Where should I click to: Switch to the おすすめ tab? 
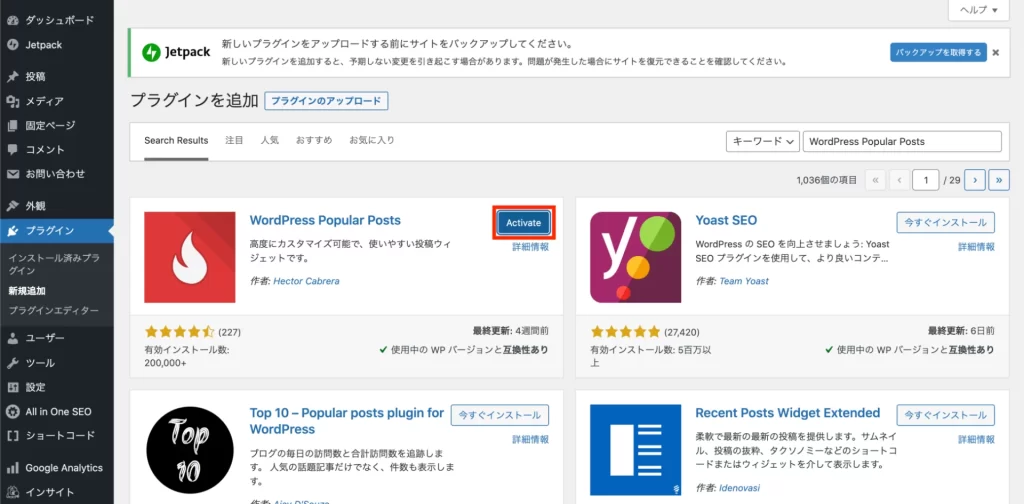[x=313, y=141]
